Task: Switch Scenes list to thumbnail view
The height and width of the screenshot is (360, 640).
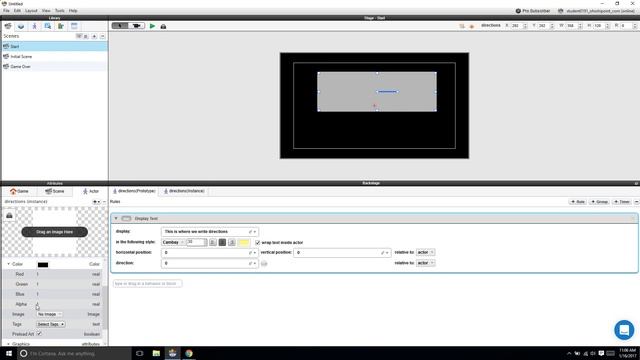Action: [x=79, y=36]
